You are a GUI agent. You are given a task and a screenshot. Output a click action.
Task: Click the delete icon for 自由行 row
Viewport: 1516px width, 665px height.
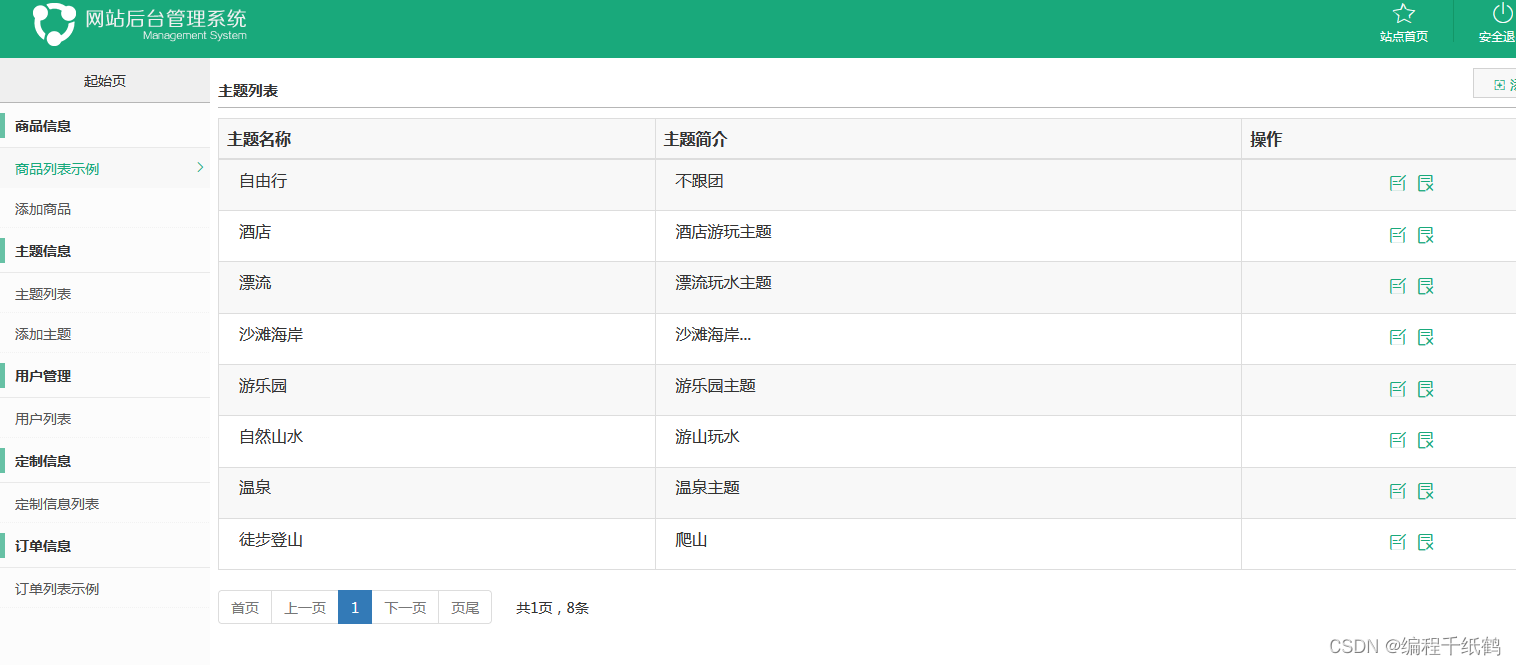(x=1426, y=183)
